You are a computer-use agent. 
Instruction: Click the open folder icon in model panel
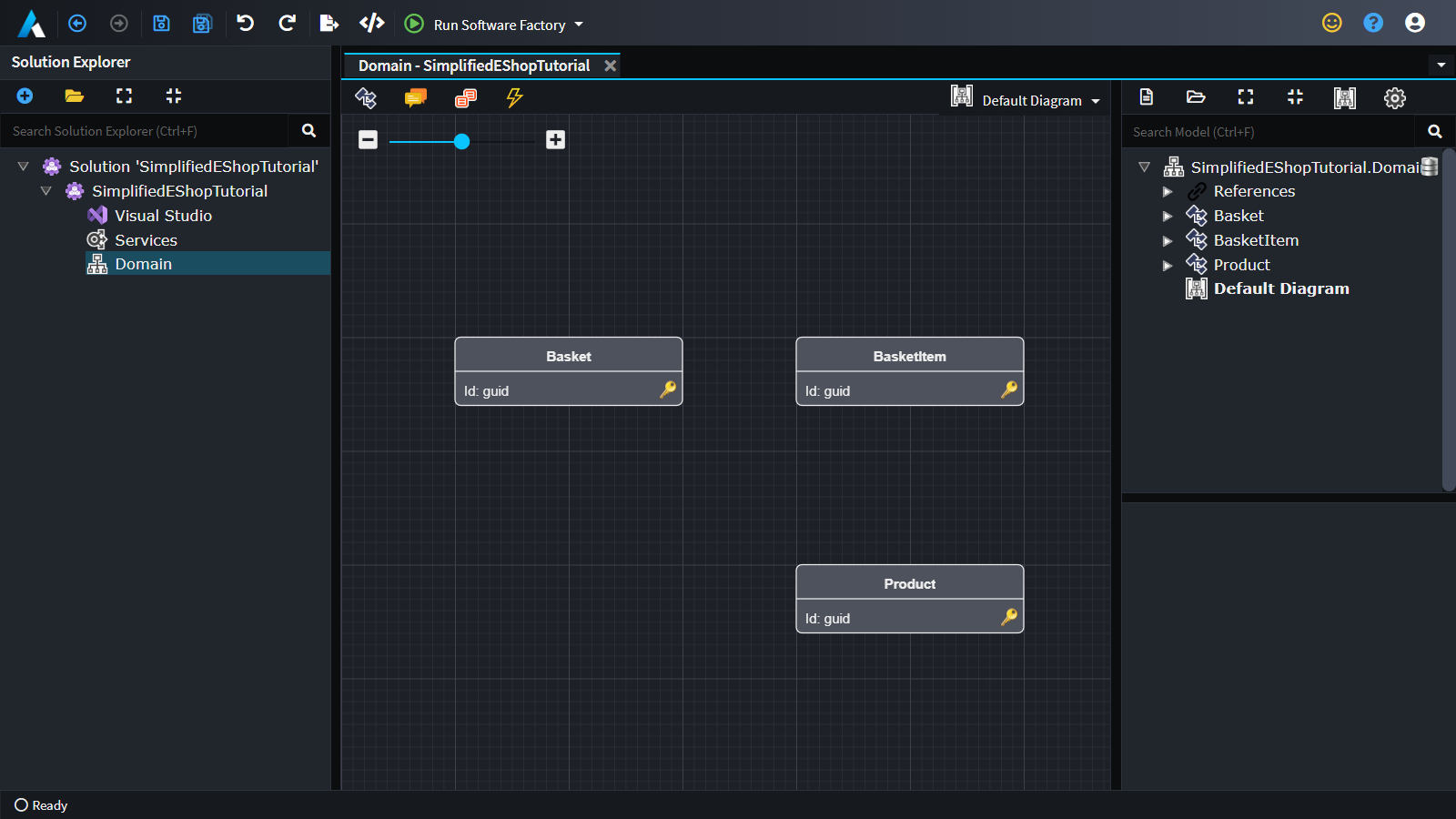1196,97
